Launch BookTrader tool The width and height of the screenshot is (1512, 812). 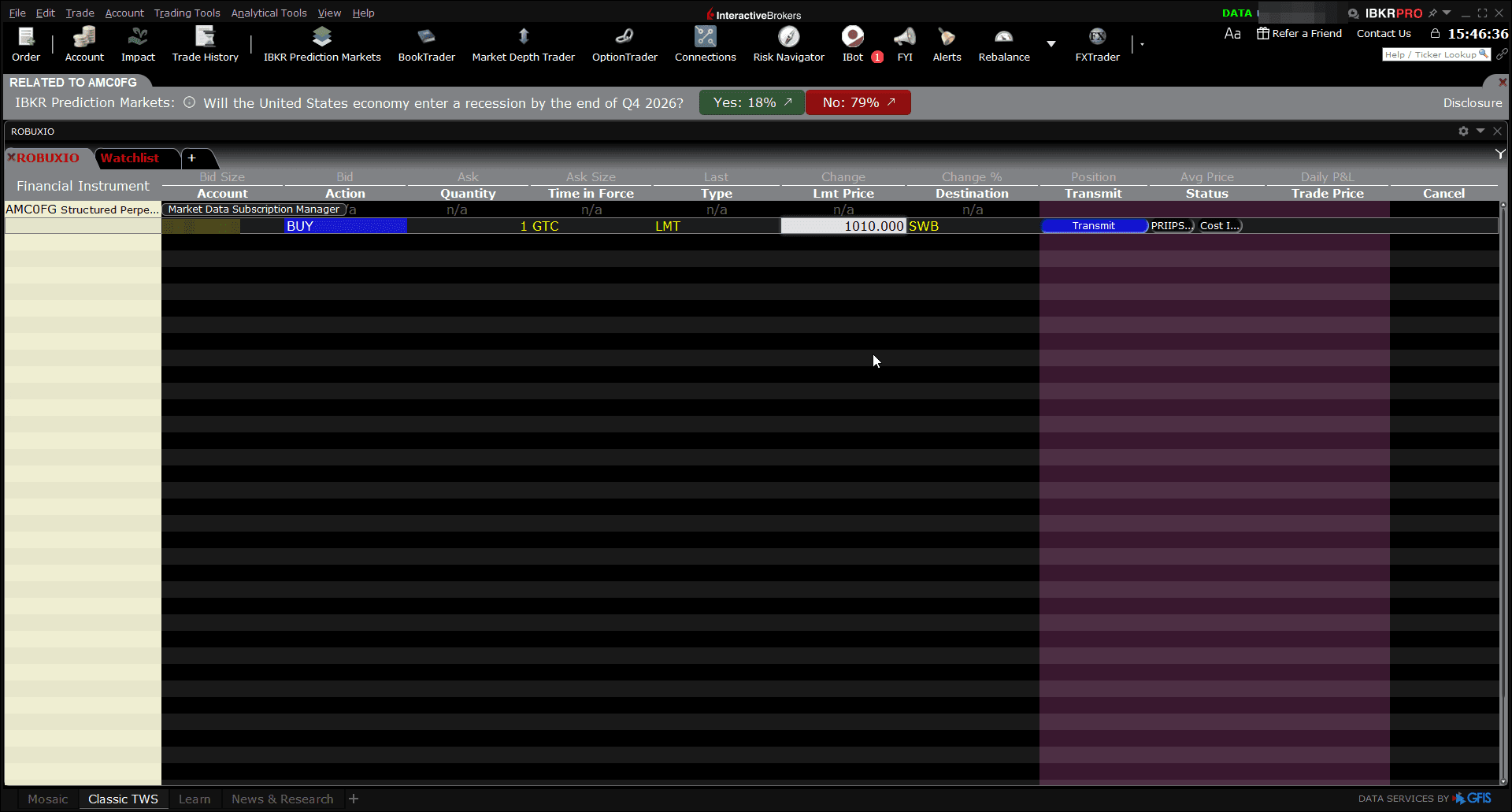point(426,45)
